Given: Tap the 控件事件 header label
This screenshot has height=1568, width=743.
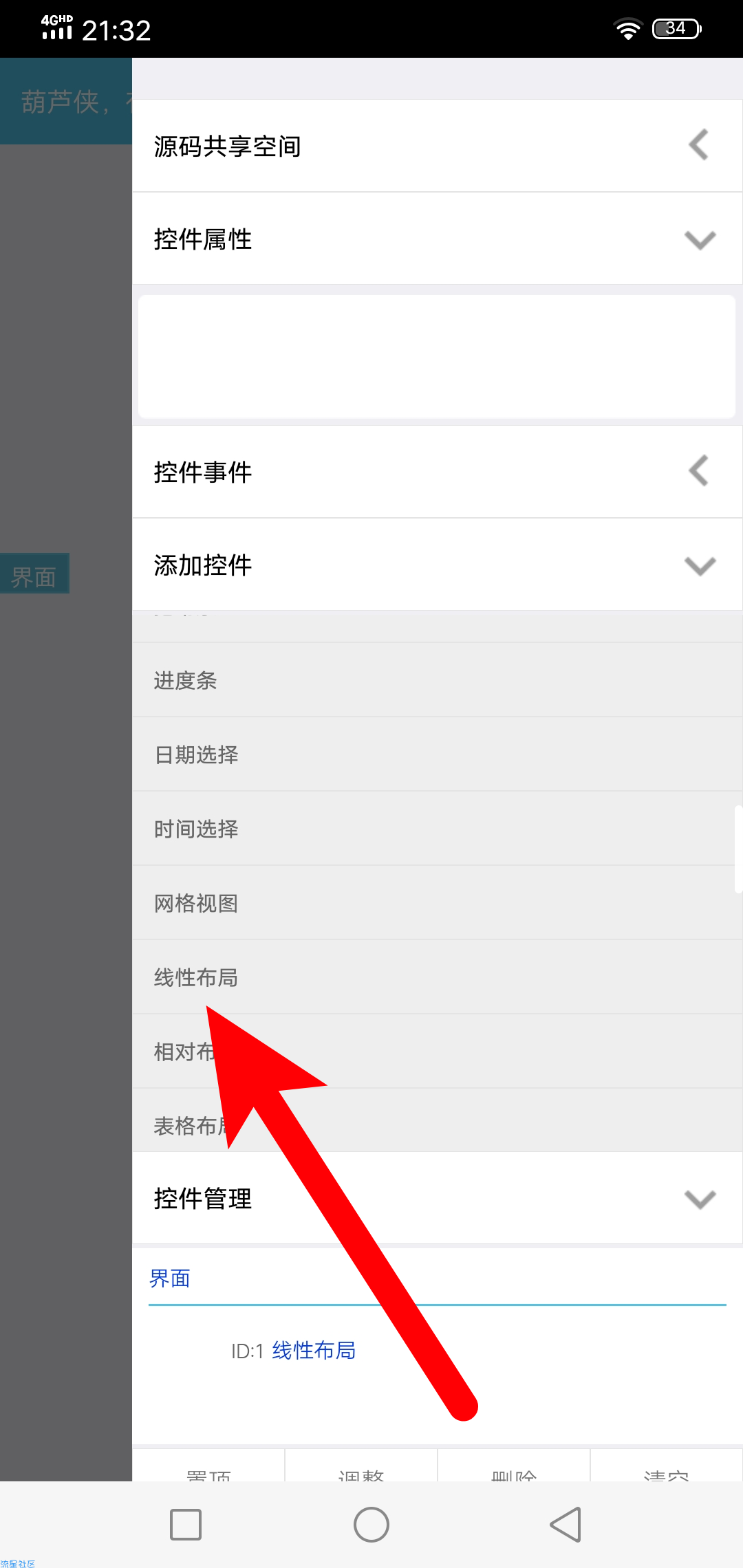Looking at the screenshot, I should [x=203, y=472].
